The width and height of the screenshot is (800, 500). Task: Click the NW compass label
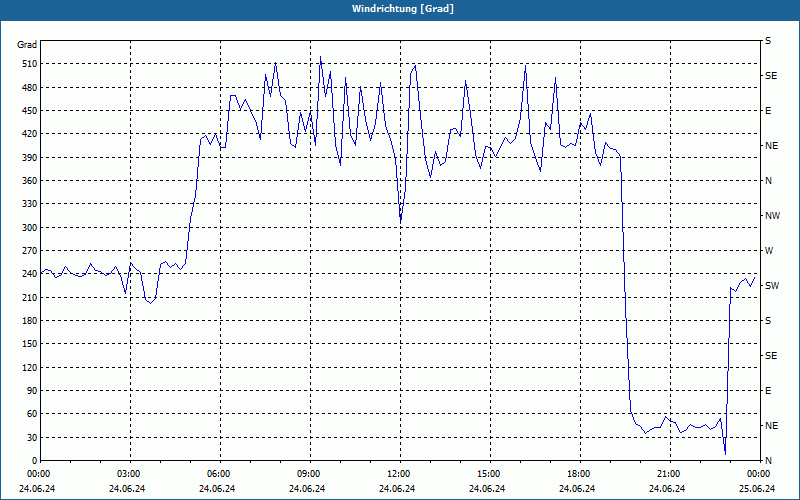(x=772, y=216)
